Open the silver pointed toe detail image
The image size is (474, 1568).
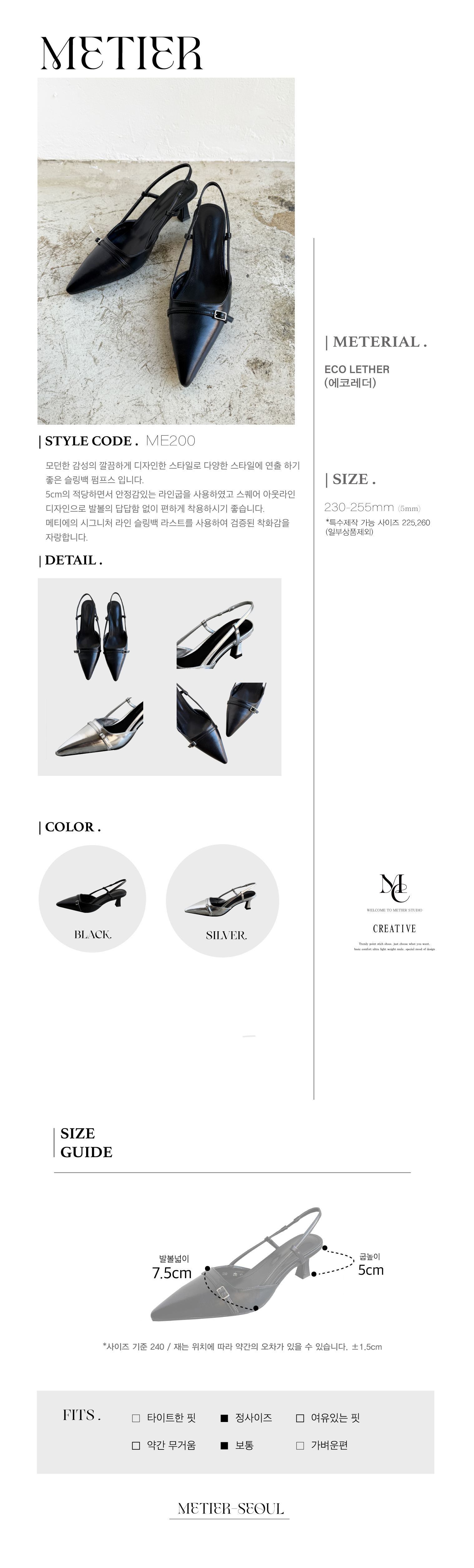99,728
